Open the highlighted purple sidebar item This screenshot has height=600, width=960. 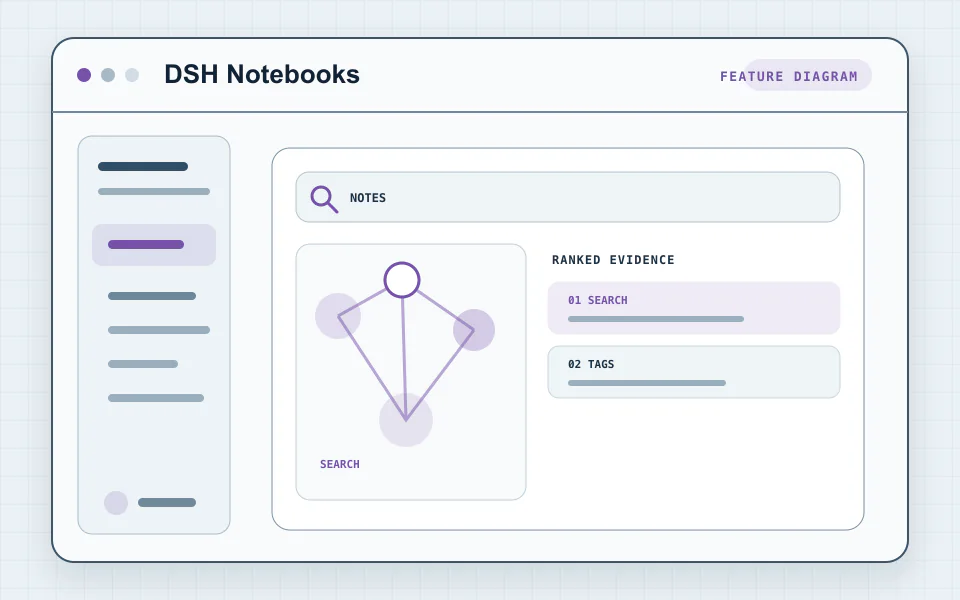pos(154,245)
